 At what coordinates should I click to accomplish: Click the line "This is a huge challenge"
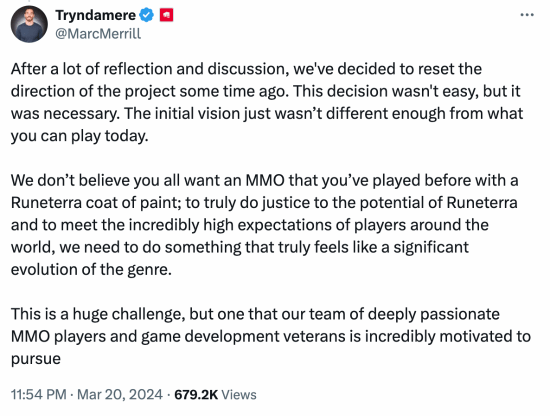coord(255,314)
